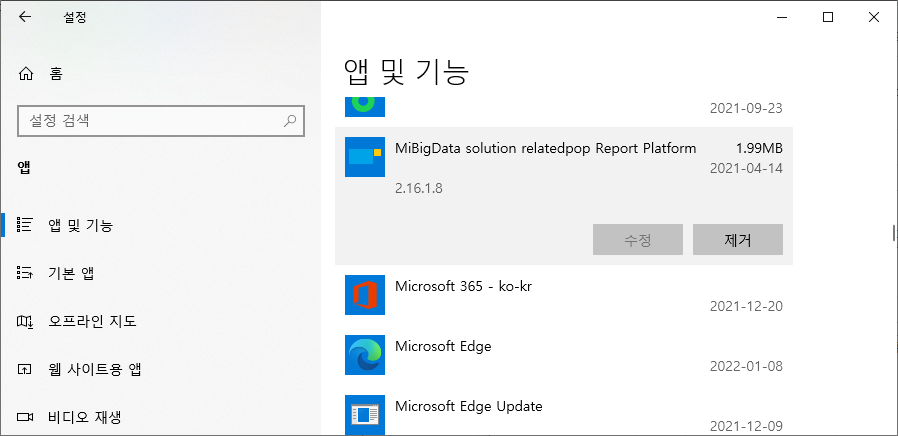The width and height of the screenshot is (898, 436).
Task: Click the partially visible green app icon
Action: (365, 107)
